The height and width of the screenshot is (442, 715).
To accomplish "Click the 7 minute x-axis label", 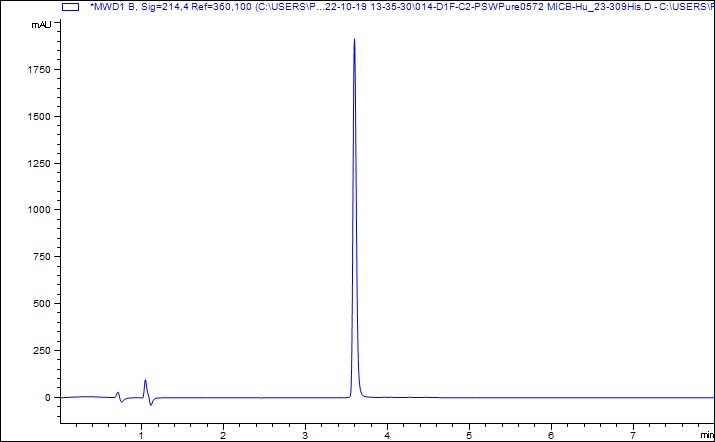I will pyautogui.click(x=633, y=435).
